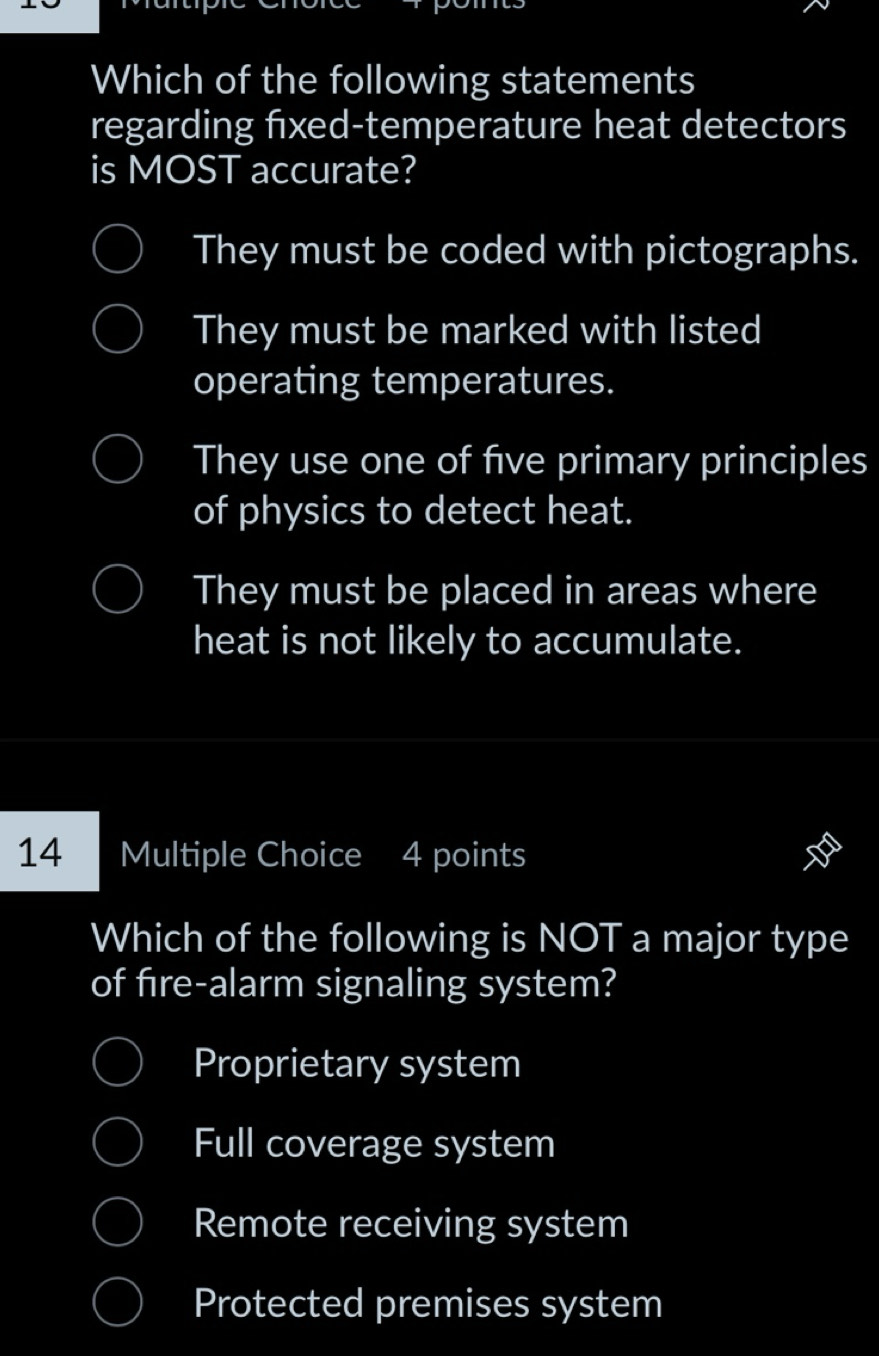The height and width of the screenshot is (1356, 879).
Task: Click the fire-alarm signaling system question text
Action: (470, 961)
